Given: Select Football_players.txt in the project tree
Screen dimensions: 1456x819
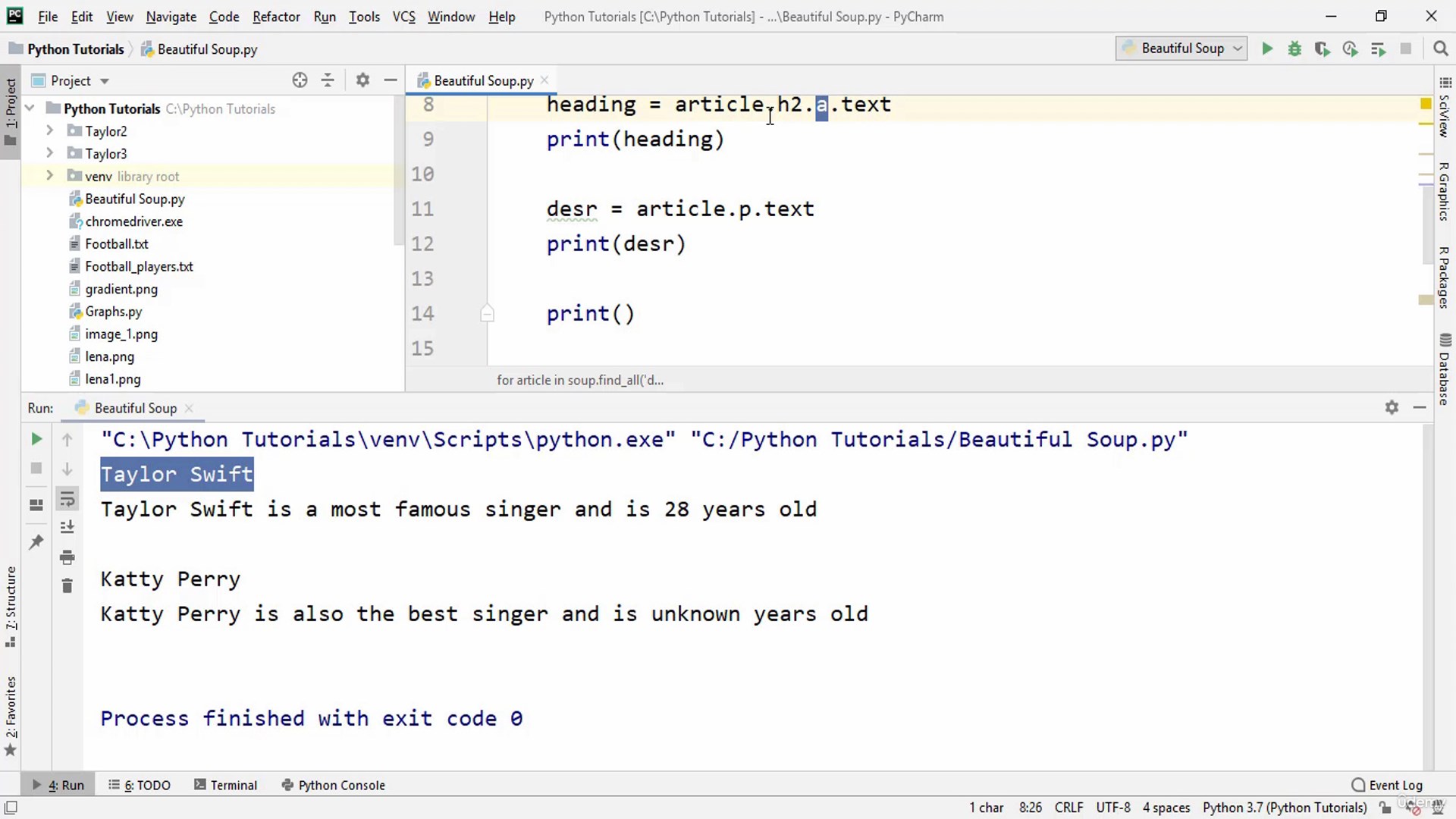Looking at the screenshot, I should pos(139,266).
